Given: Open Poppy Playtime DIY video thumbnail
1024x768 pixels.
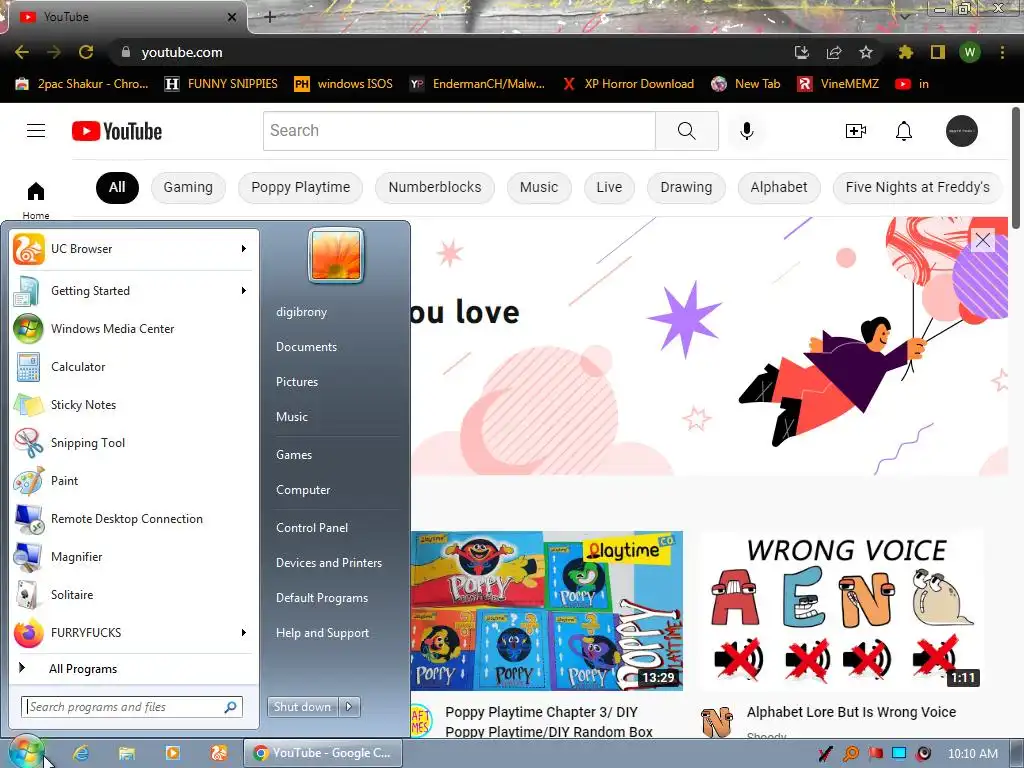Looking at the screenshot, I should (547, 611).
